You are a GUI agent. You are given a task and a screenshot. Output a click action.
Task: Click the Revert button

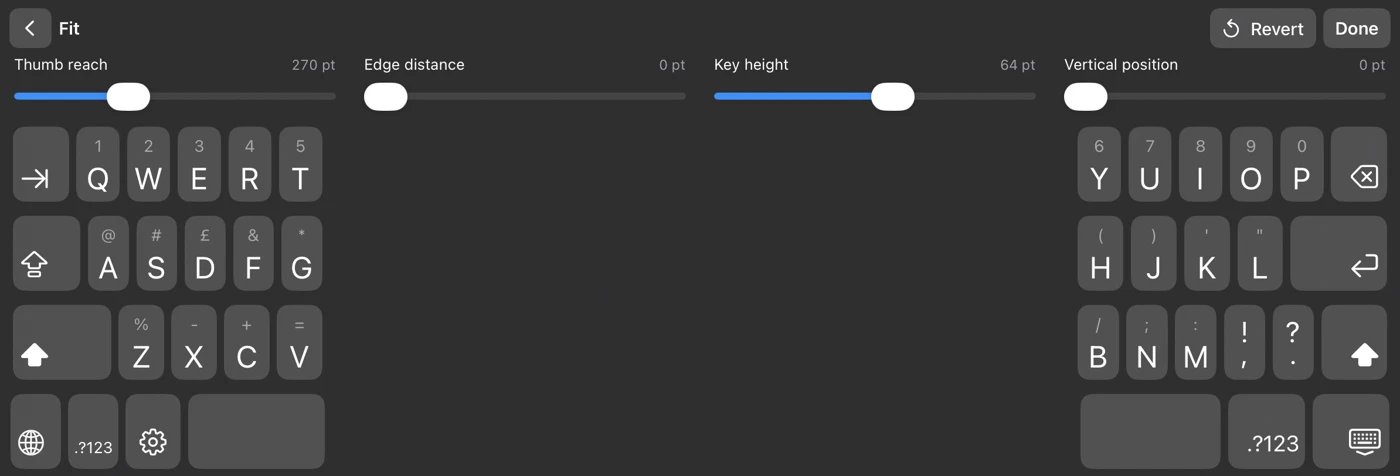point(1263,28)
